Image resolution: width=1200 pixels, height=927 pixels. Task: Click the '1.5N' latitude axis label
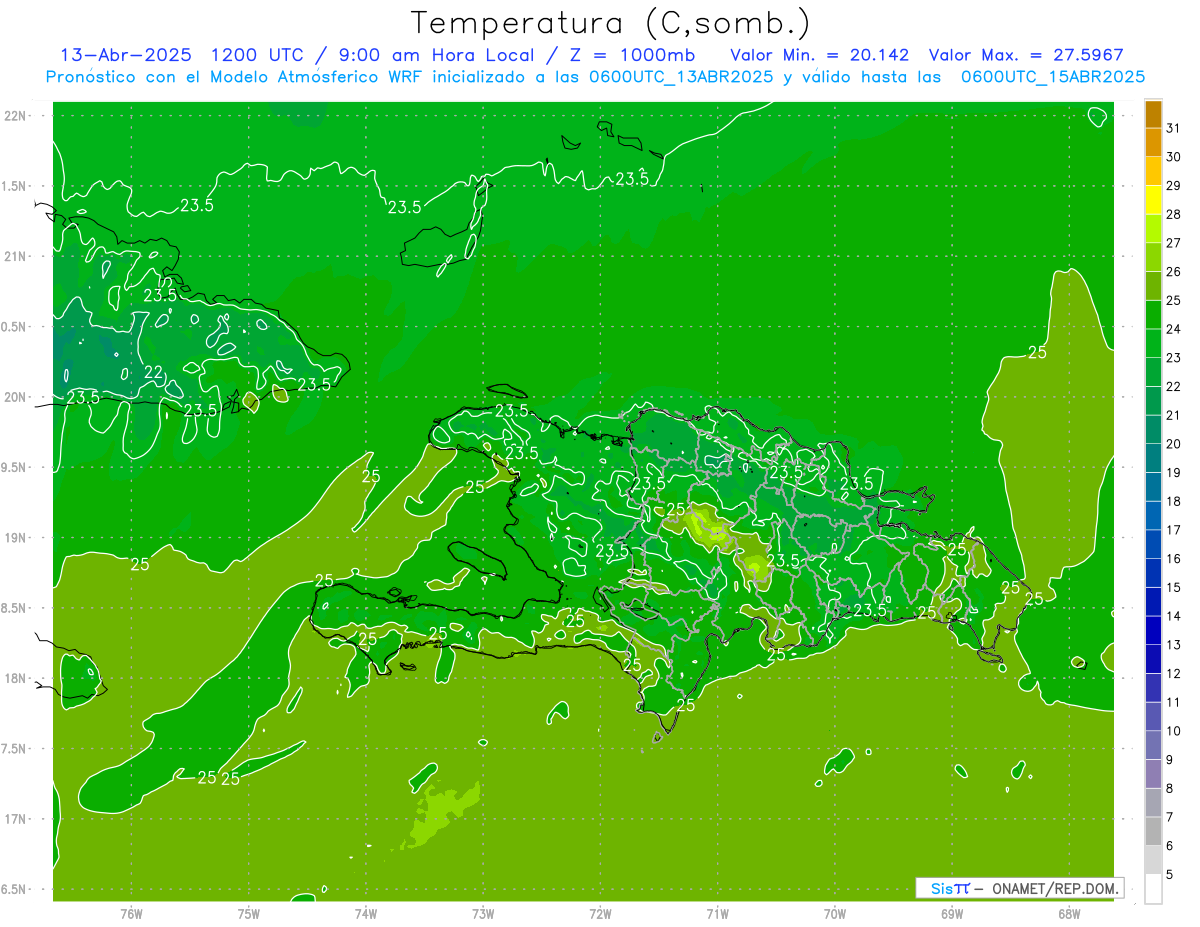pos(15,186)
